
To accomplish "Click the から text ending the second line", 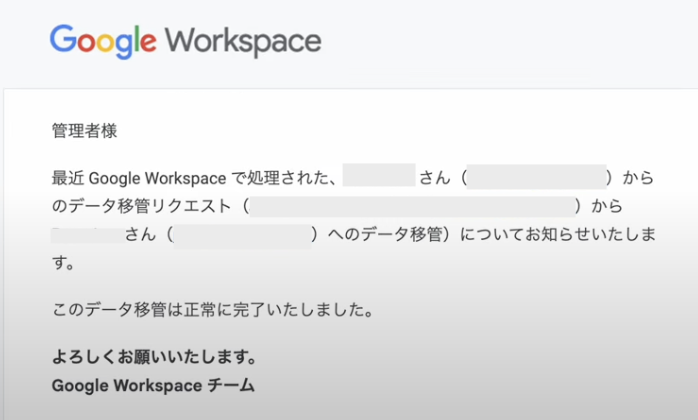I will point(608,207).
